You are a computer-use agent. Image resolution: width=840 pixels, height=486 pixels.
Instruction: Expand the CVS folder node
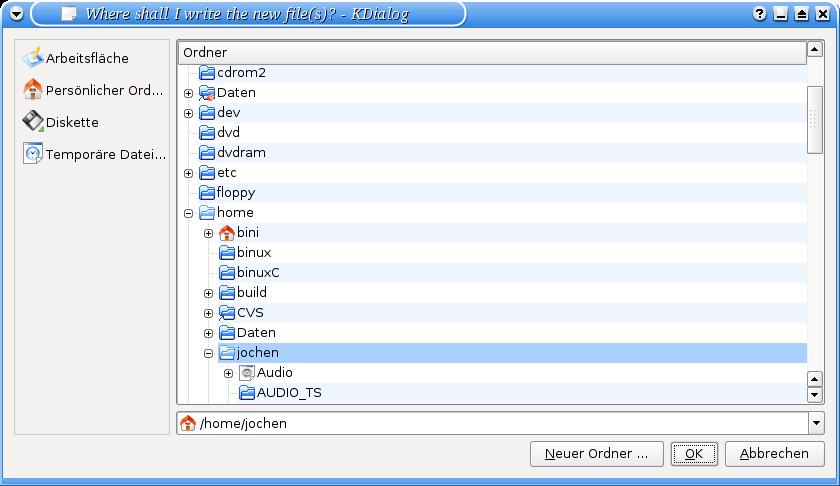[x=208, y=313]
